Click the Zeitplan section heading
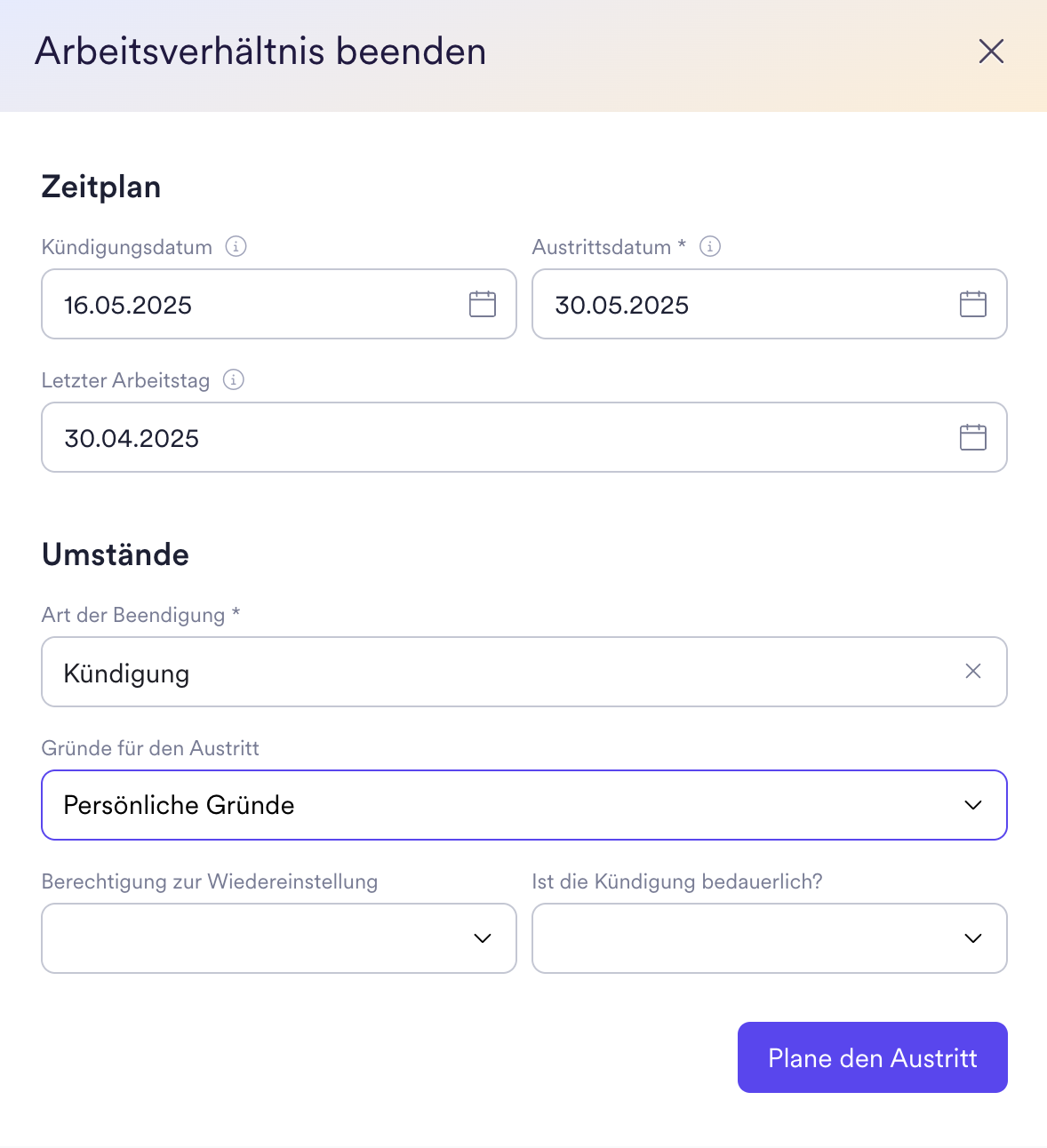 pos(100,187)
